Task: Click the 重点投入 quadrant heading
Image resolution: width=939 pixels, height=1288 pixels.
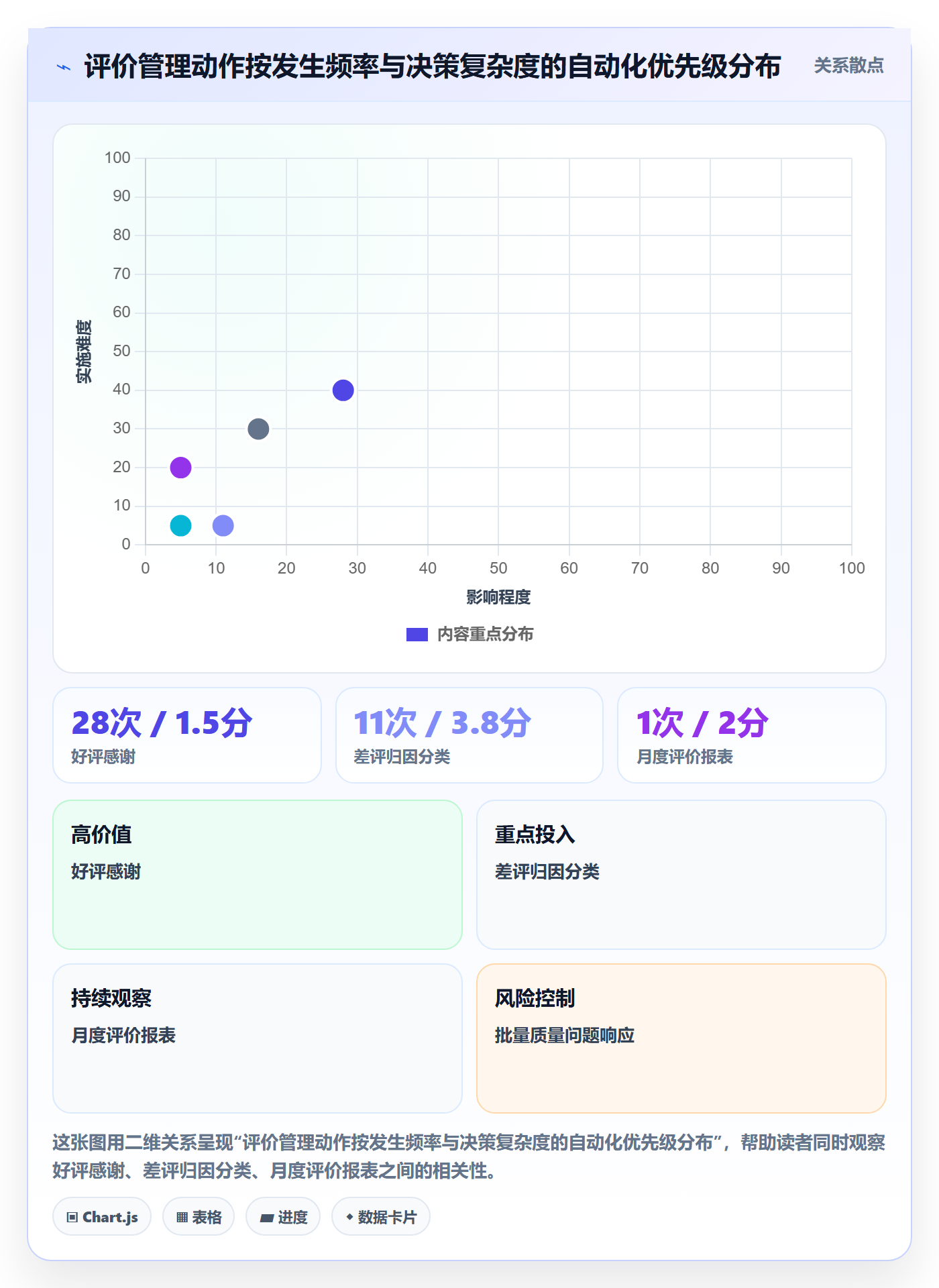Action: point(535,835)
